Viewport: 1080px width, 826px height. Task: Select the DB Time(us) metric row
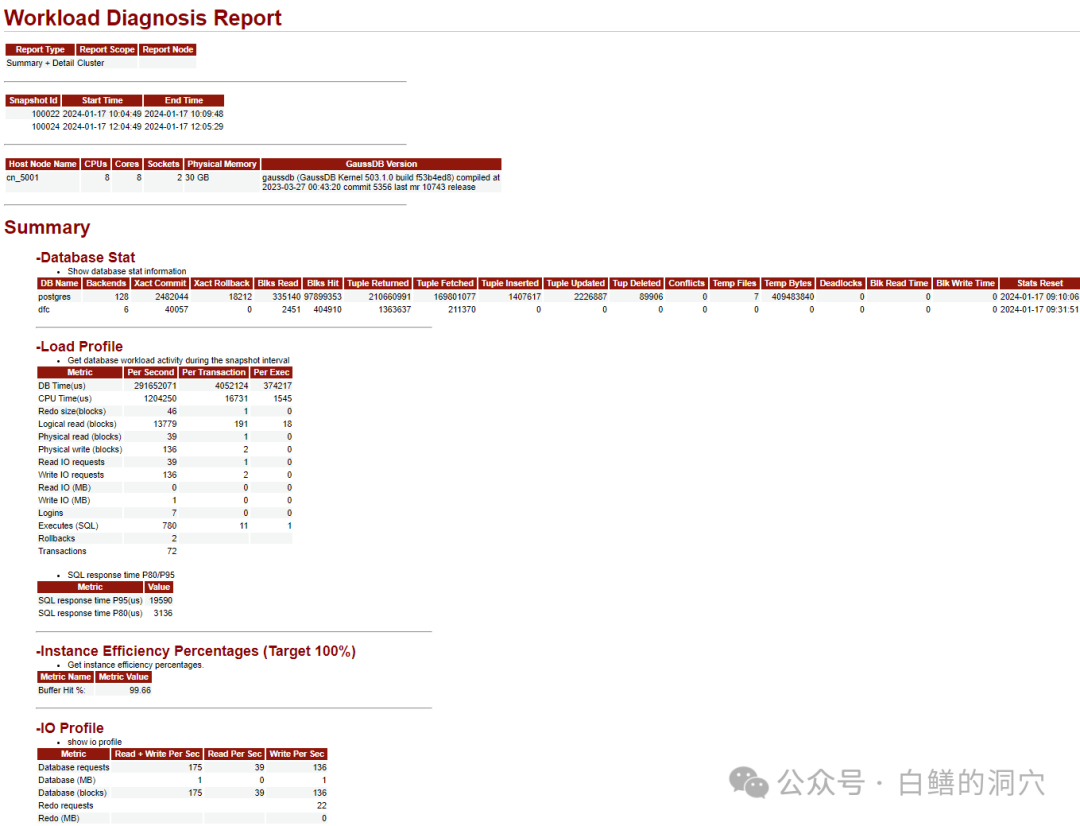165,386
